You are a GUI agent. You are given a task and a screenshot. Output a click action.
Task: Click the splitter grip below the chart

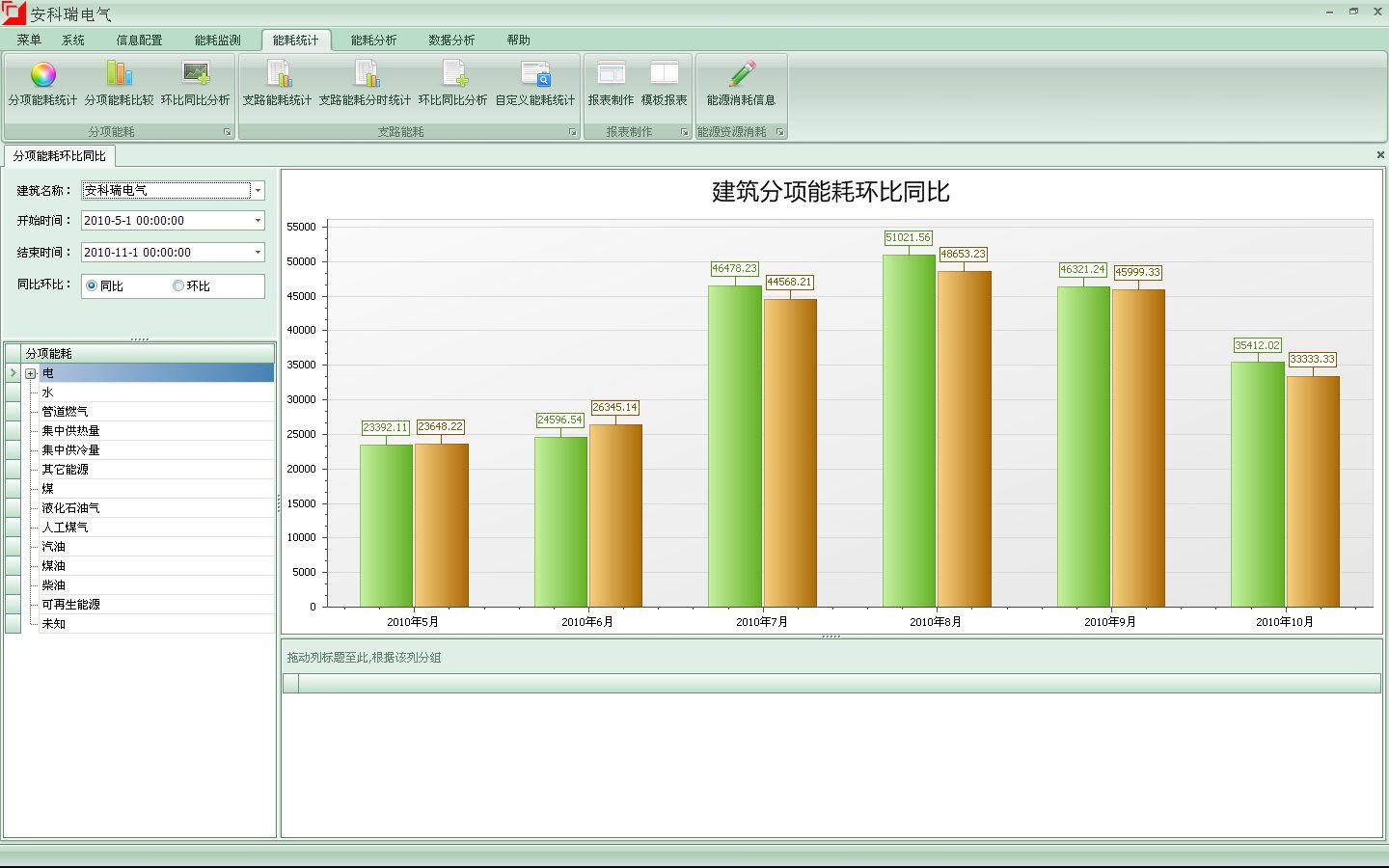coord(831,637)
